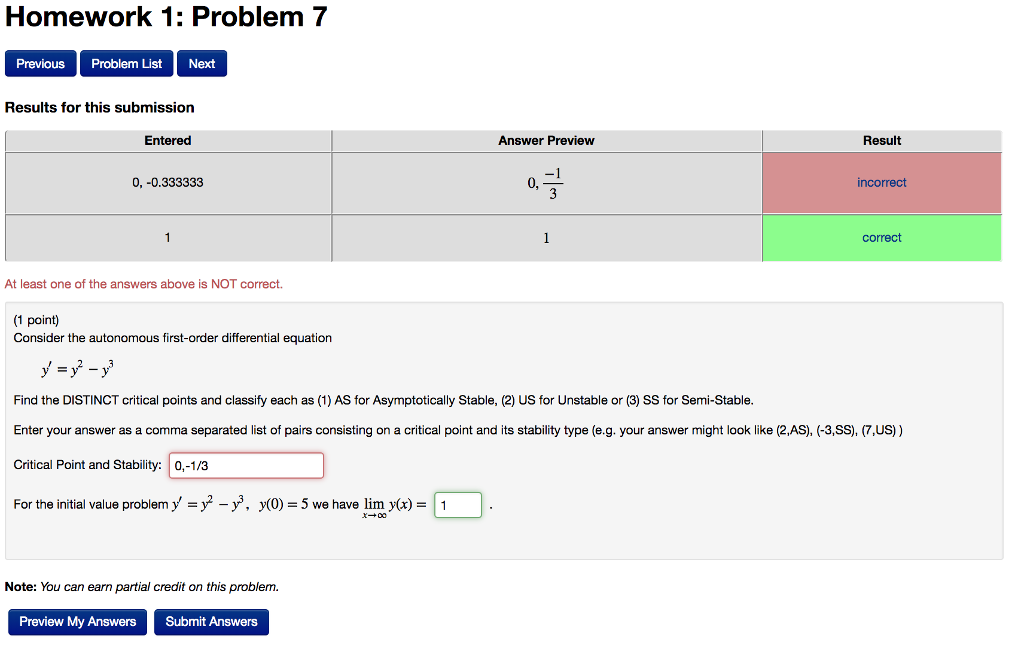Open the Problem List
Screen dimensions: 1024x651
(126, 62)
